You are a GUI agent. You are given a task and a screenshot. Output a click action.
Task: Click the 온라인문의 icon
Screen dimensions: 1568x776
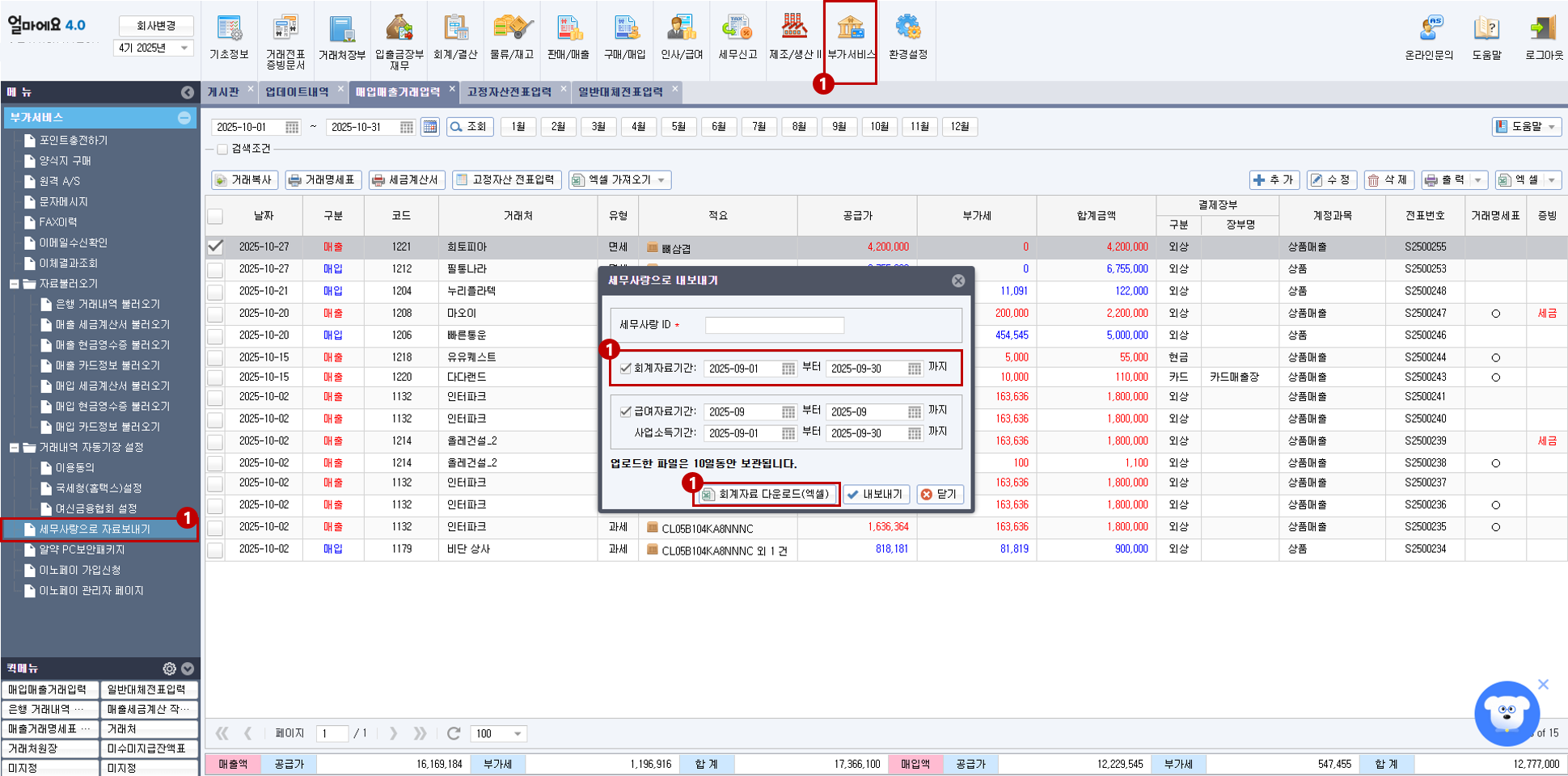point(1430,34)
